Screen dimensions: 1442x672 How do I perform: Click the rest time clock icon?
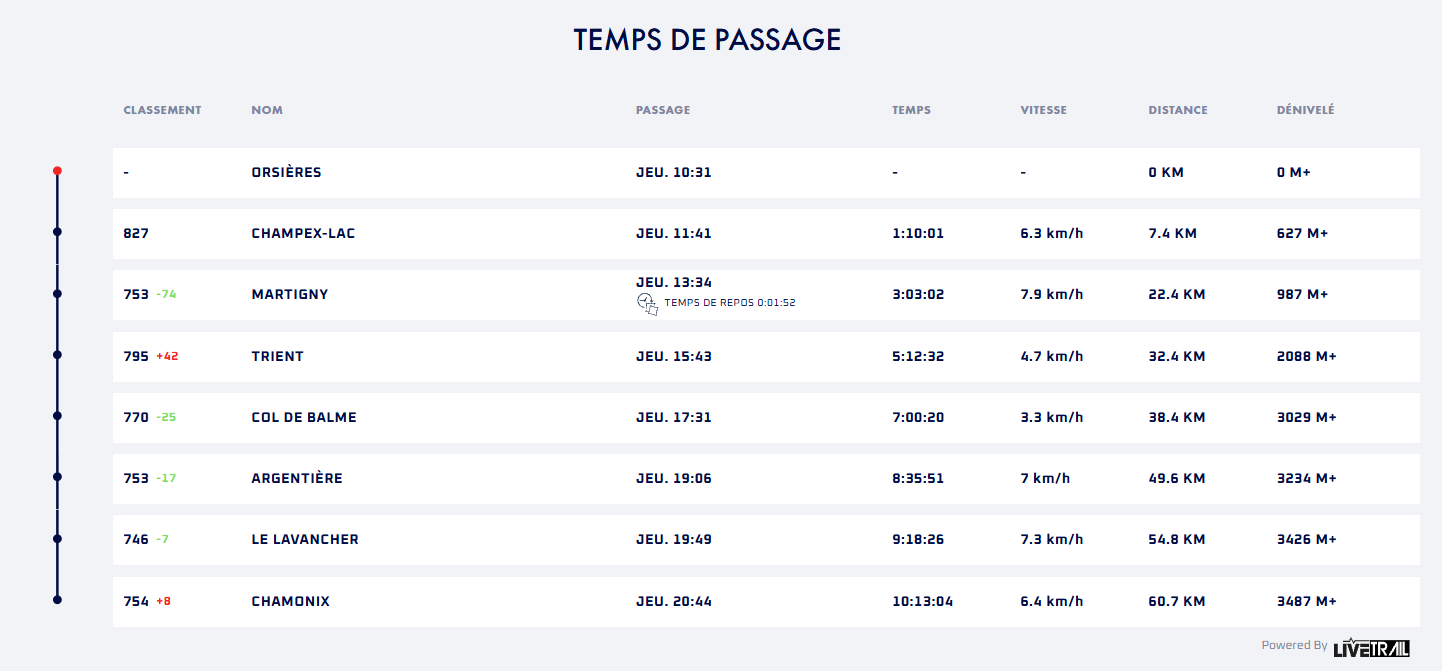(x=647, y=303)
